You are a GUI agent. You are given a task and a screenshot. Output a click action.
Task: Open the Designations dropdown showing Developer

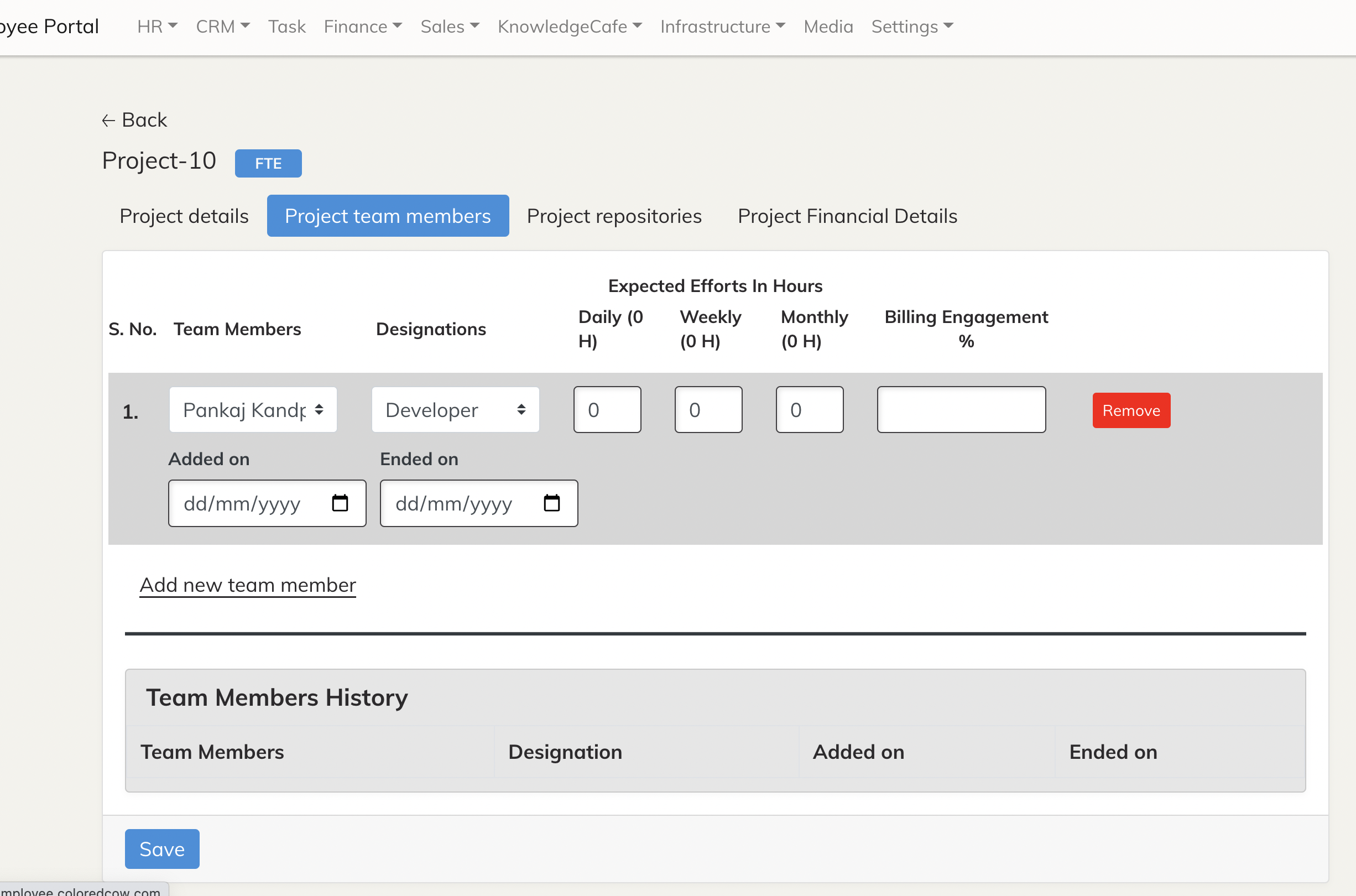pyautogui.click(x=455, y=410)
